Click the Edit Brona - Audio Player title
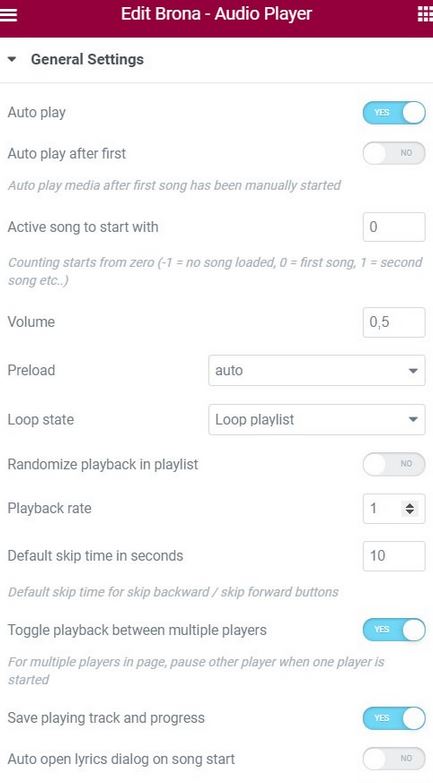The image size is (433, 783). (216, 14)
